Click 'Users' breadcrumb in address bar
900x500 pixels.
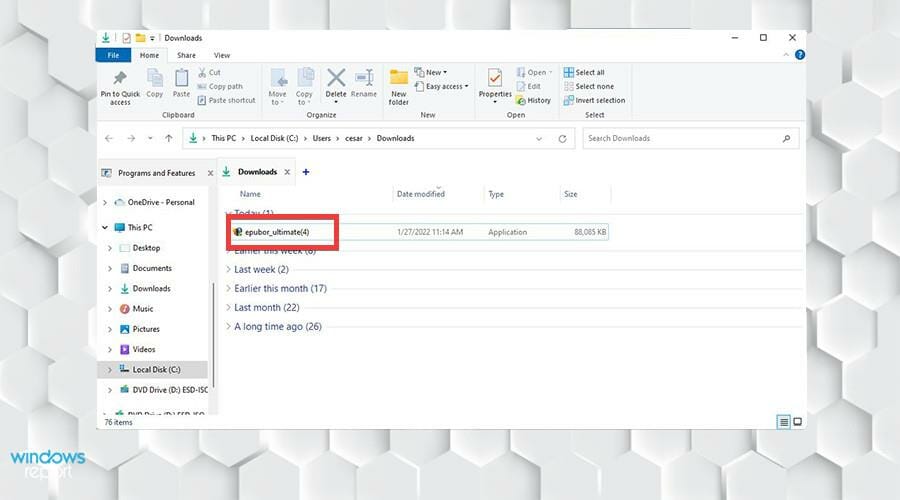pos(321,138)
